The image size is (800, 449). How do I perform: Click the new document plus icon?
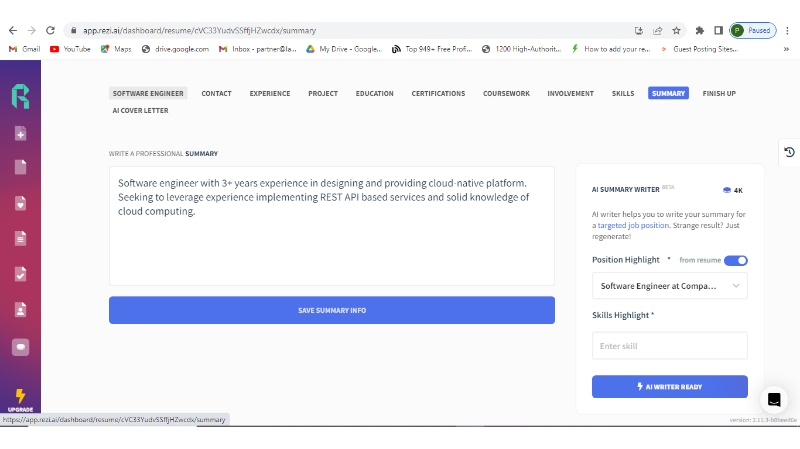(x=20, y=134)
